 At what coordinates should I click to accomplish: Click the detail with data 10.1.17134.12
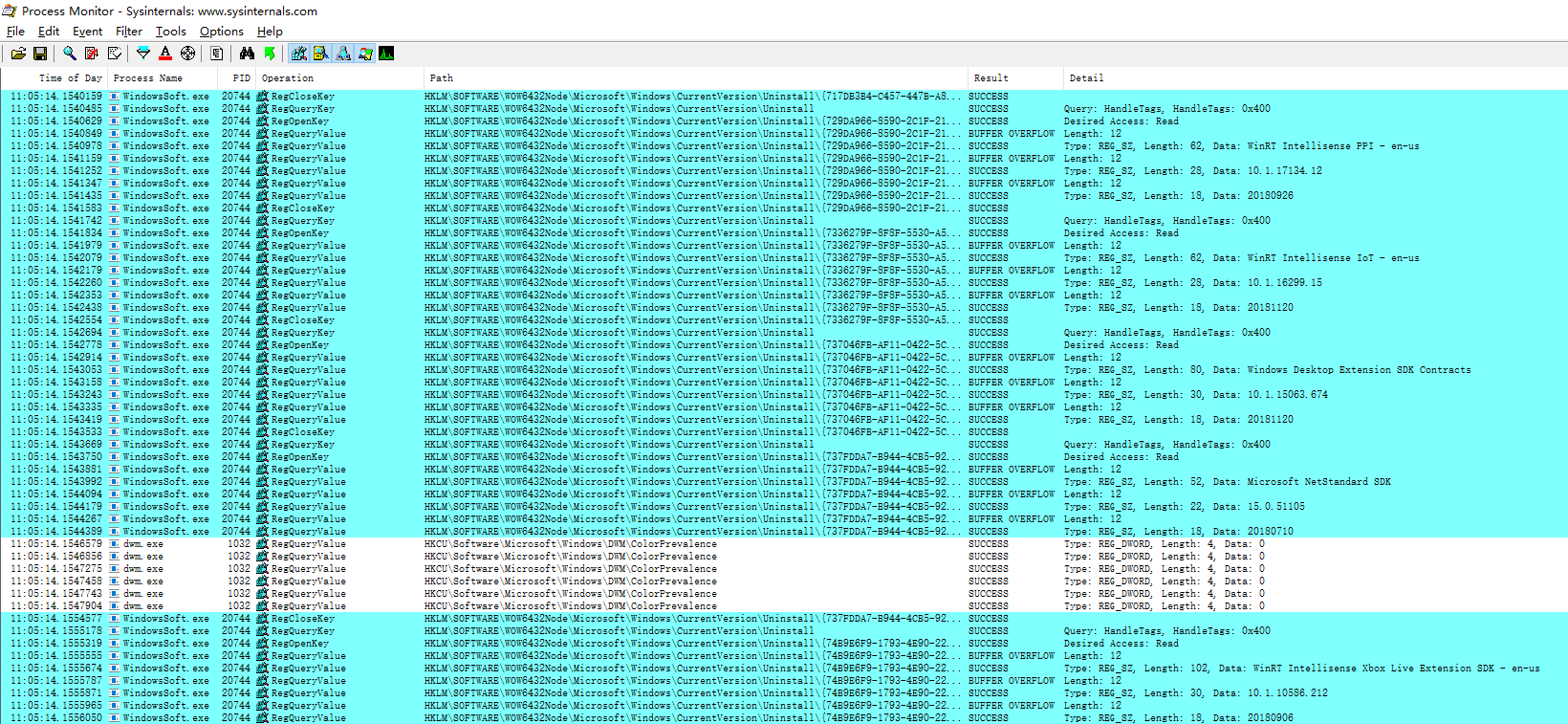tap(1193, 171)
